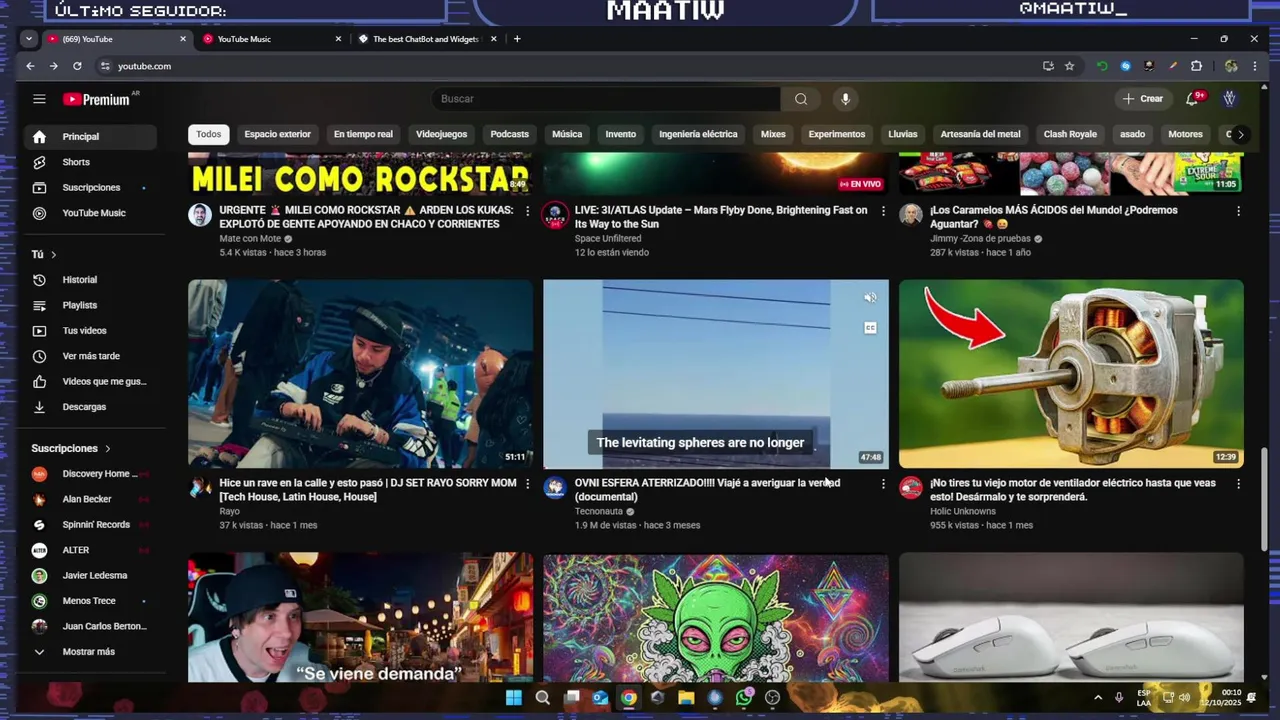Open Tus videos in the sidebar
Viewport: 1280px width, 720px height.
coord(91,331)
